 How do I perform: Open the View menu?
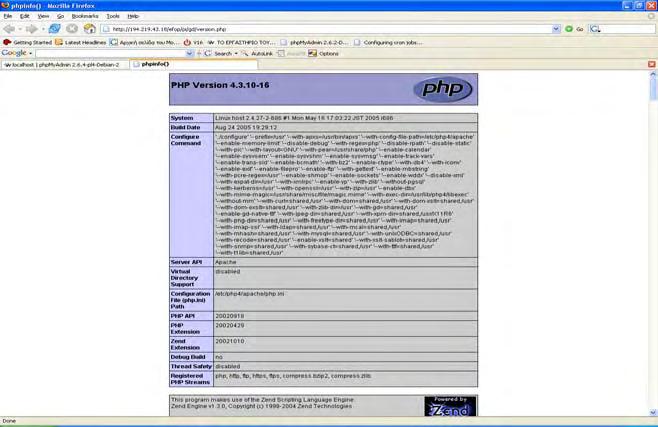point(43,16)
